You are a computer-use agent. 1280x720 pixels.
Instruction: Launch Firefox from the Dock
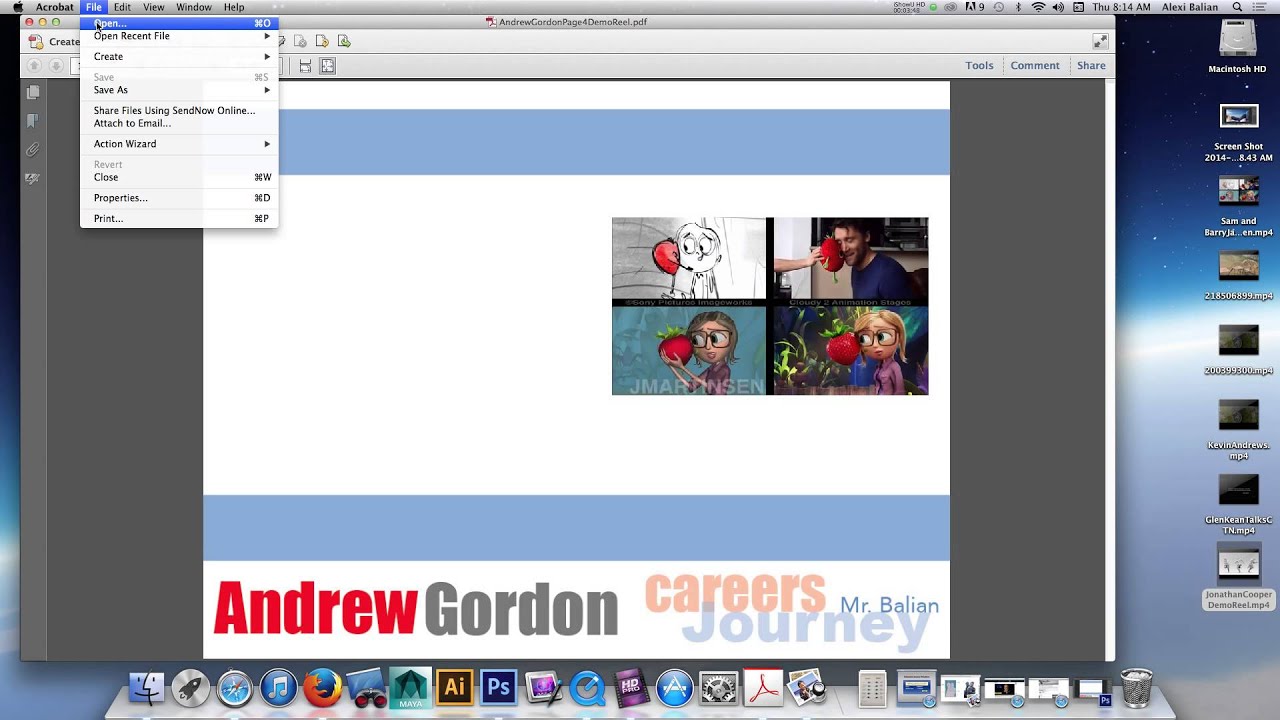pyautogui.click(x=322, y=688)
